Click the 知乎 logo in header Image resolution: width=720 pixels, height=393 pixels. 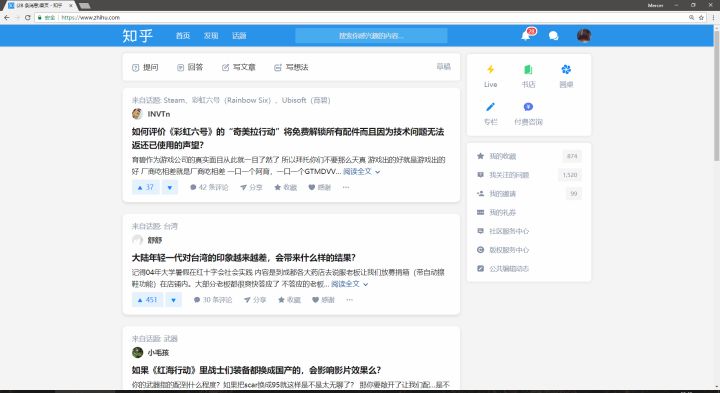click(x=137, y=36)
